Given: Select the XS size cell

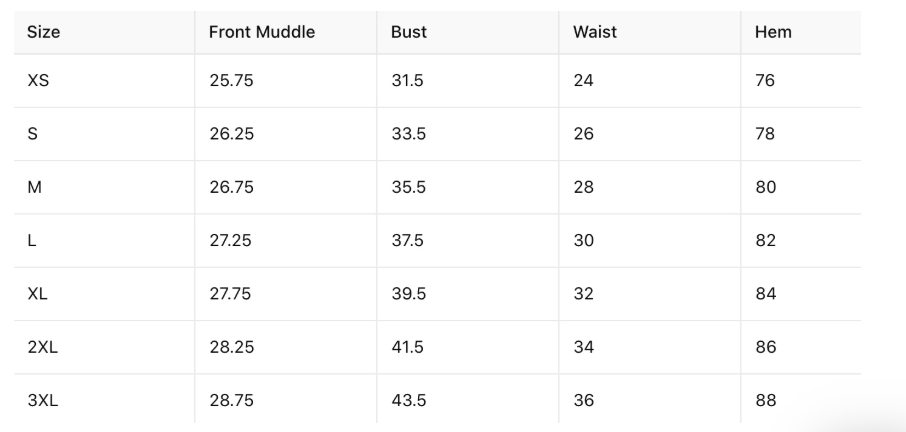Looking at the screenshot, I should pos(38,81).
